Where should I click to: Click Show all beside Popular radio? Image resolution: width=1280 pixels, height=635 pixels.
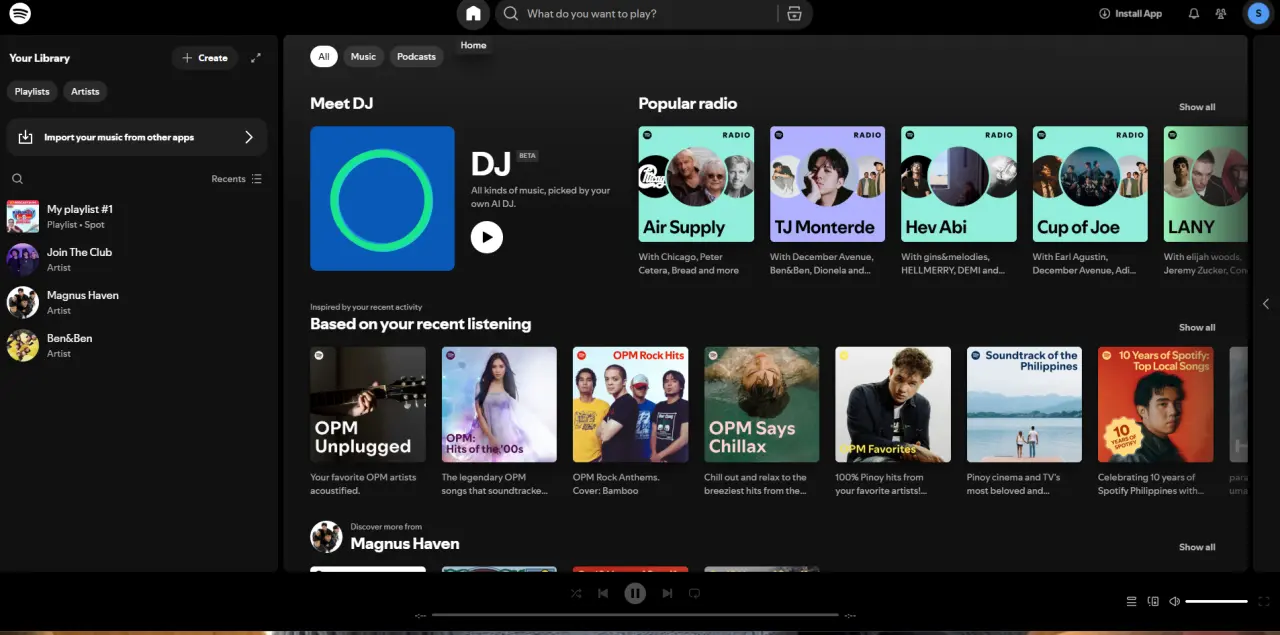coord(1197,107)
